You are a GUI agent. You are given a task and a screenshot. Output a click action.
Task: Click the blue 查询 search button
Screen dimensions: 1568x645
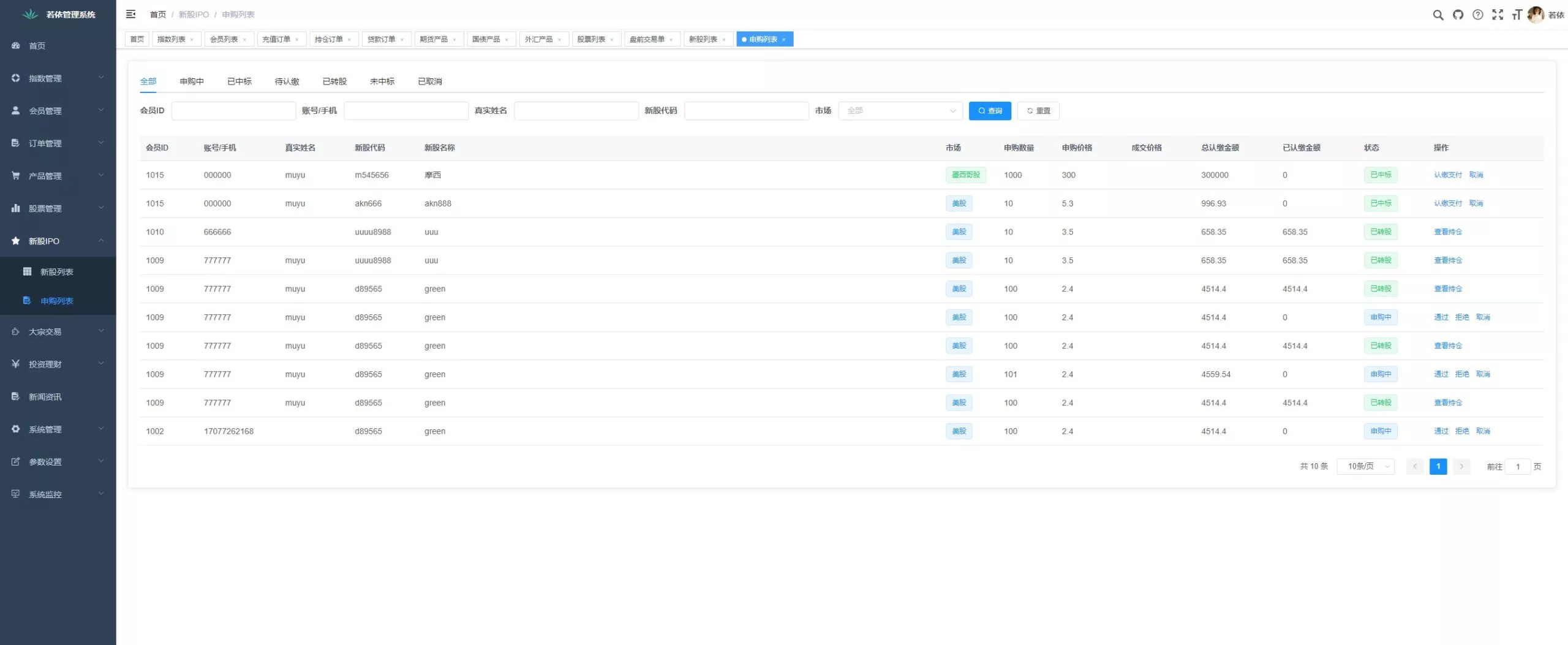pyautogui.click(x=989, y=111)
